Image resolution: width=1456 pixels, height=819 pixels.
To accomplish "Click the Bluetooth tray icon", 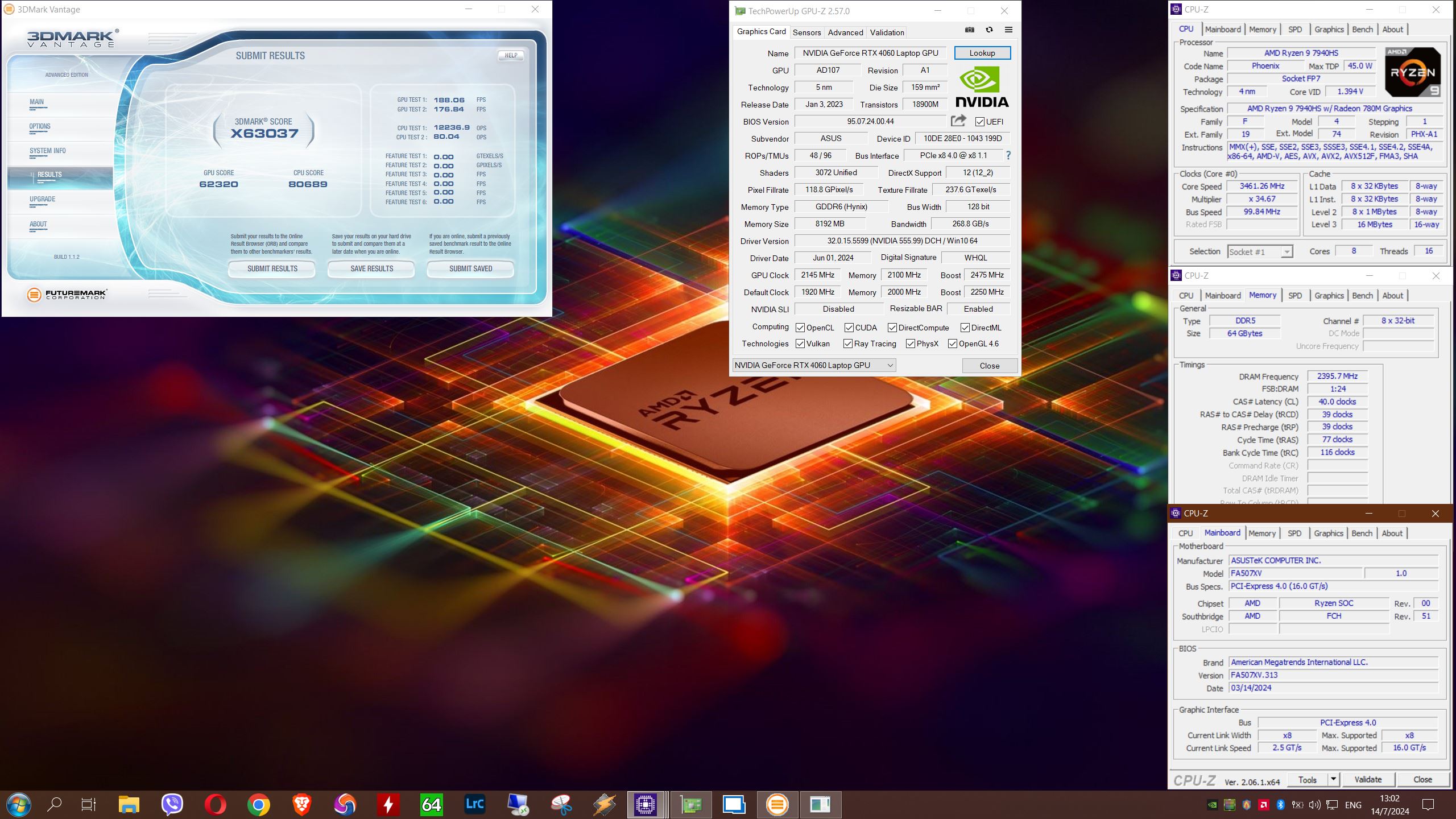I will coord(1280,805).
